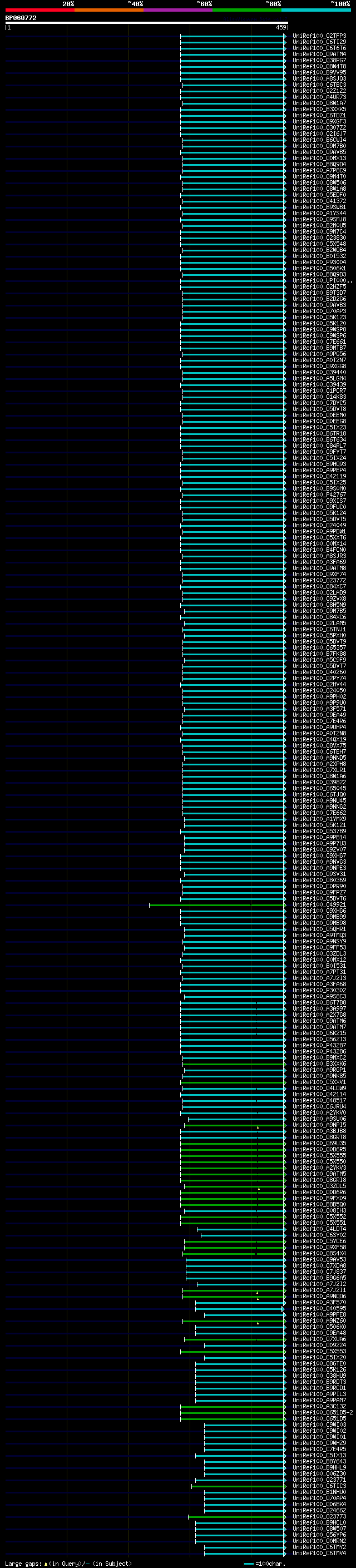This screenshot has height=1568, width=356.
Task: Select hit UniRef100_Q41372
Action: coord(319,201)
